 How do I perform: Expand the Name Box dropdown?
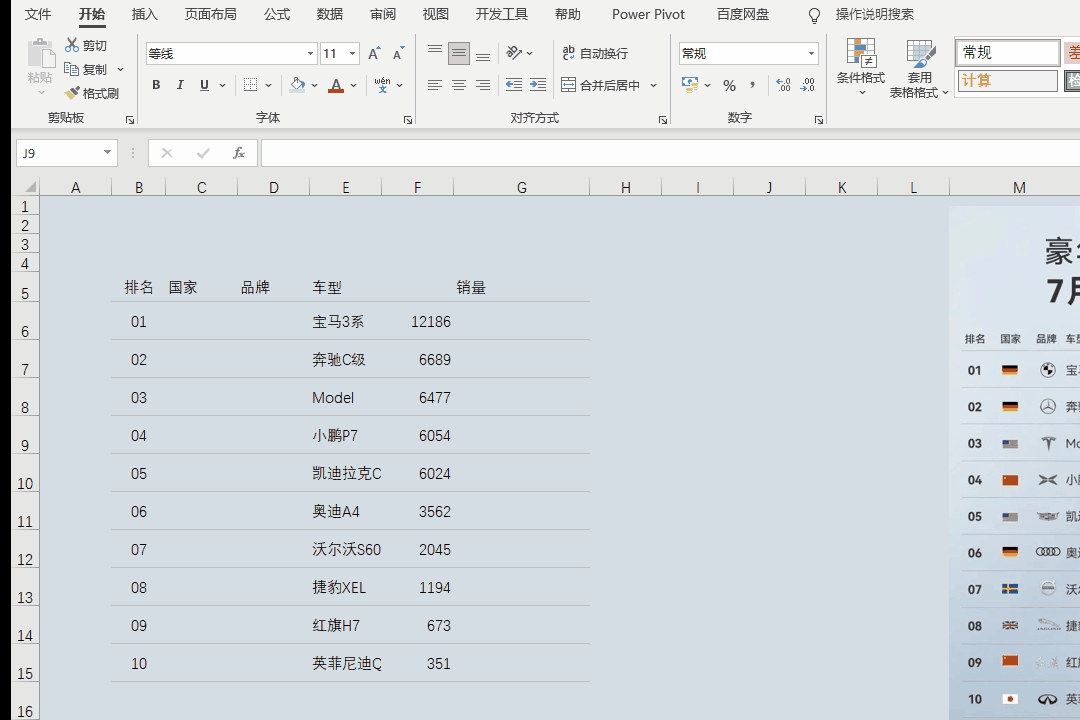click(107, 152)
